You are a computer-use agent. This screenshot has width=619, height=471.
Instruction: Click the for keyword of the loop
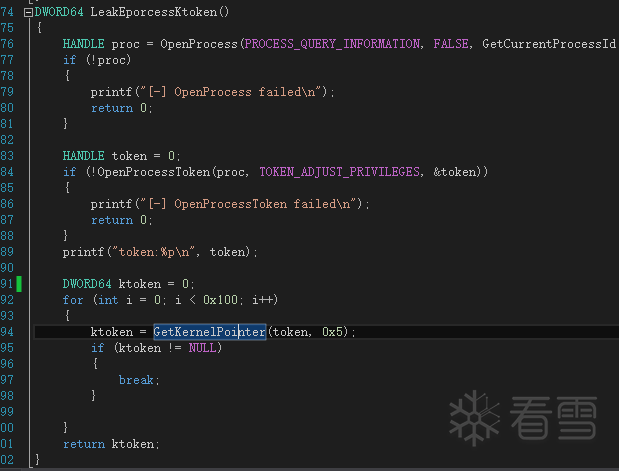coord(73,300)
